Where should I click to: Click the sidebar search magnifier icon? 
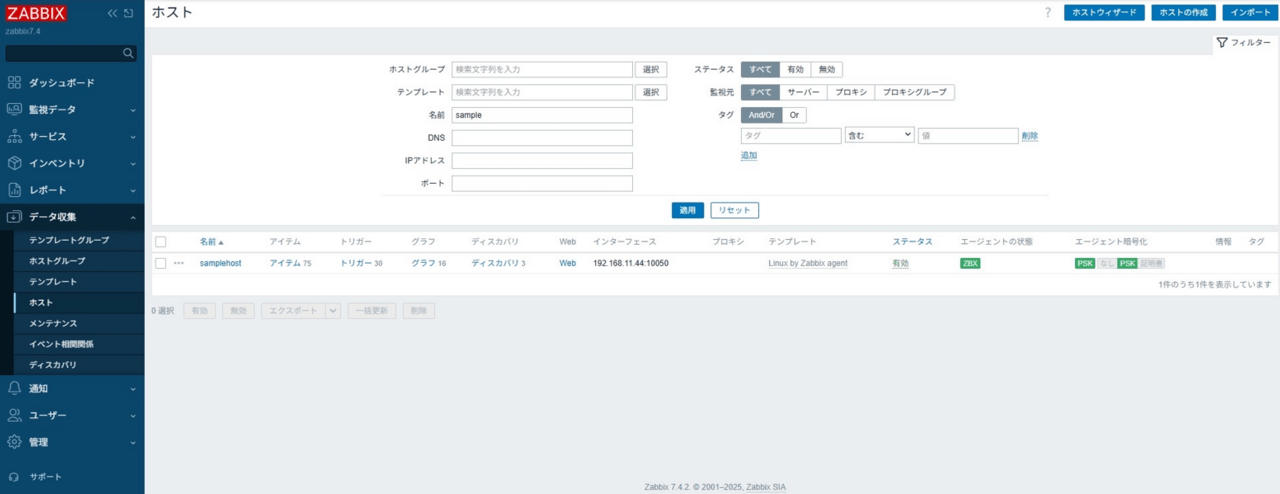pyautogui.click(x=128, y=53)
